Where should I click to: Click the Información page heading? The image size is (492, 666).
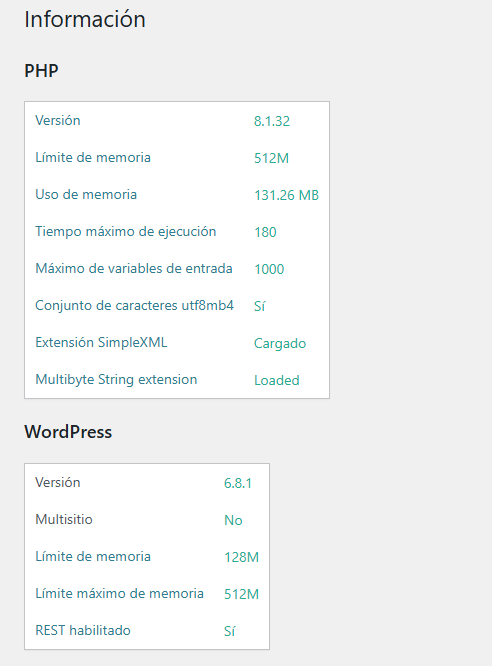click(x=85, y=20)
